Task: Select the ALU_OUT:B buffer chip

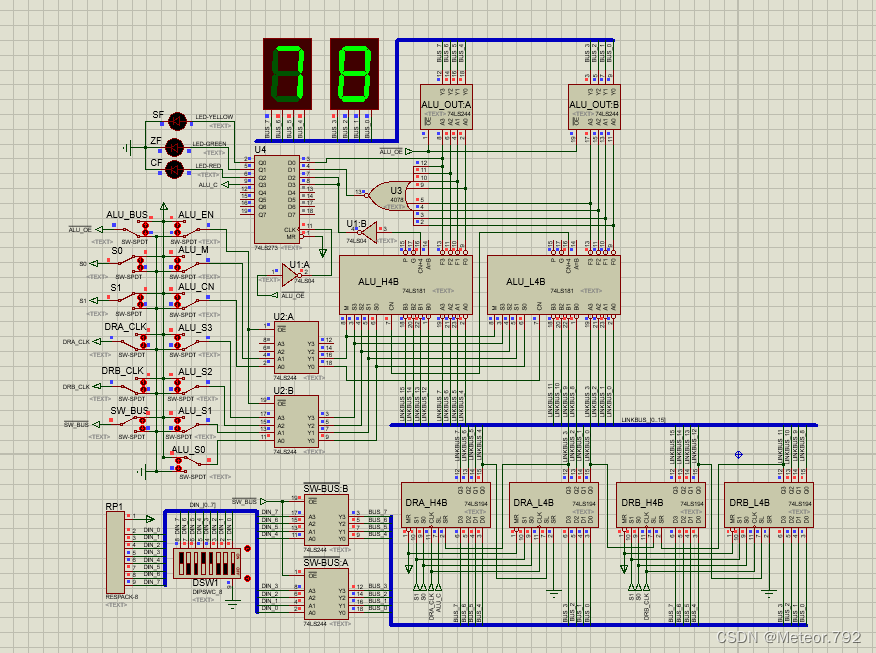Action: click(x=594, y=107)
